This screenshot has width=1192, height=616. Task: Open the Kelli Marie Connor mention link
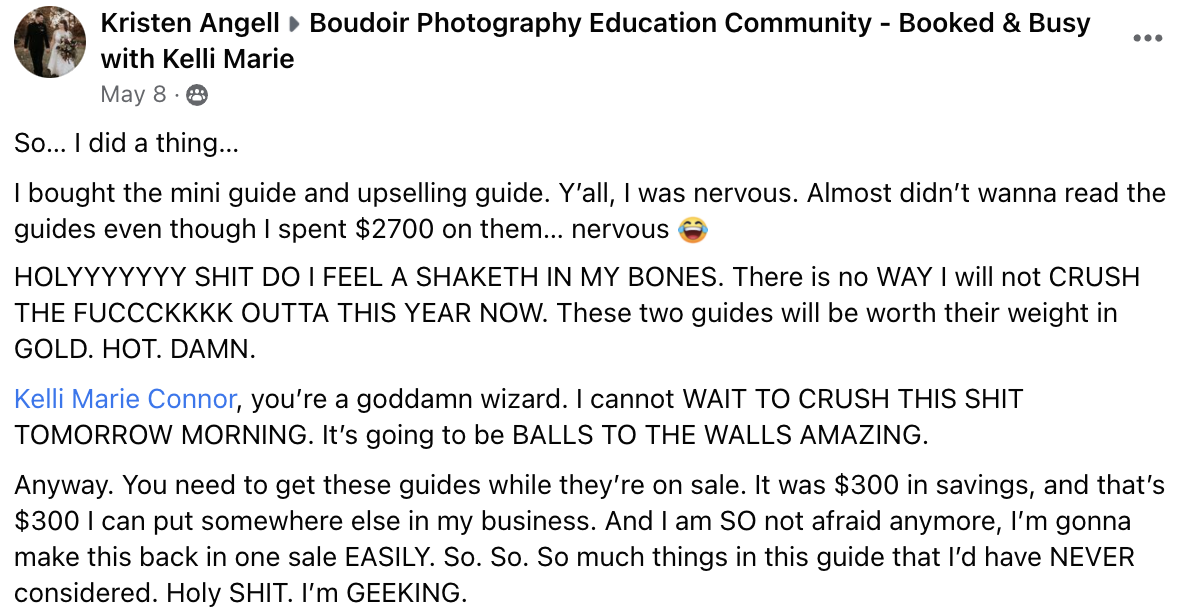click(x=125, y=400)
